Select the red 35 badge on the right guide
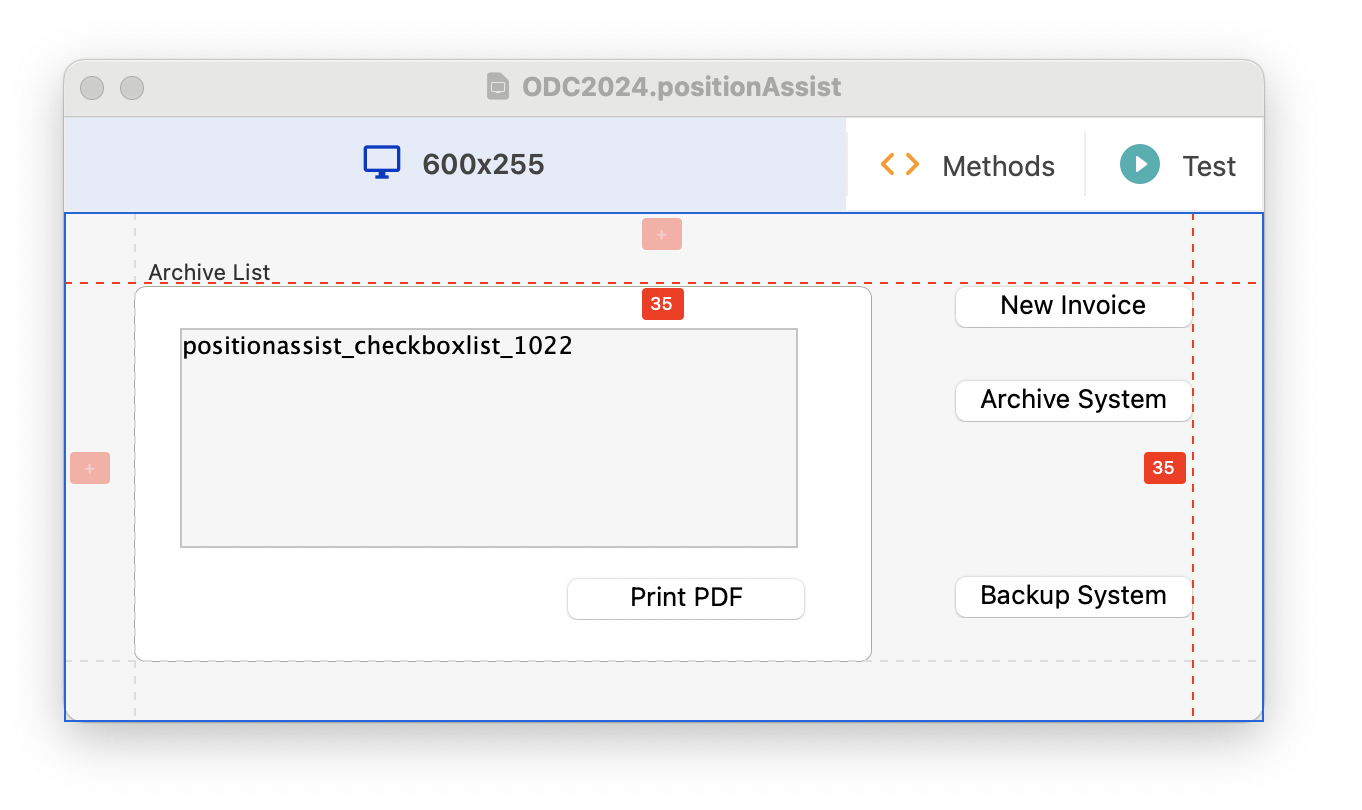 tap(1164, 468)
